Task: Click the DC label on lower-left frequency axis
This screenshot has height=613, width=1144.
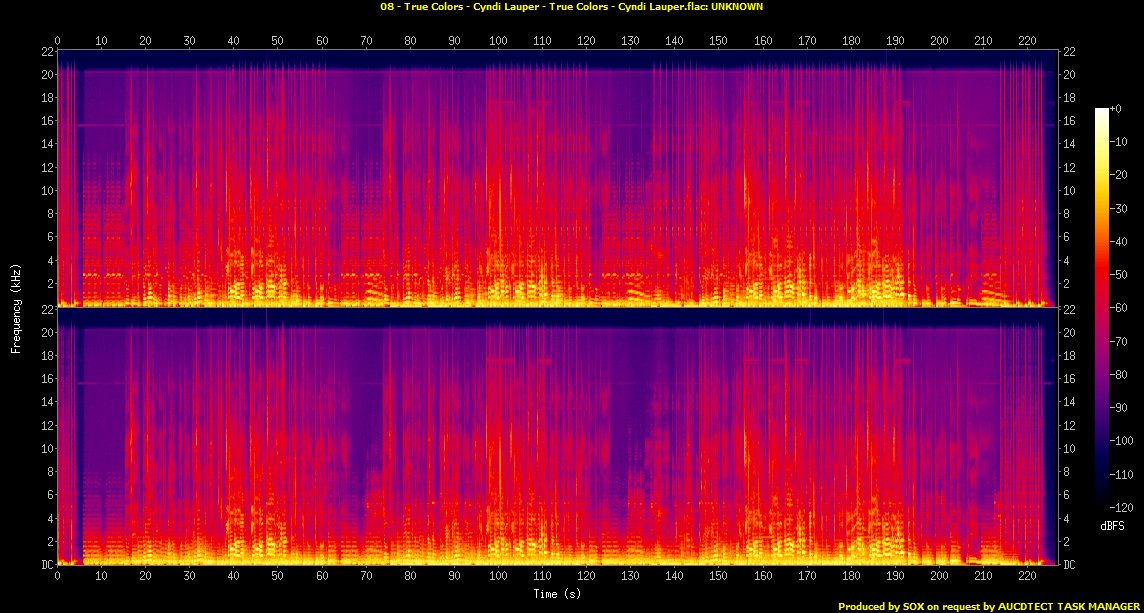Action: pyautogui.click(x=47, y=565)
